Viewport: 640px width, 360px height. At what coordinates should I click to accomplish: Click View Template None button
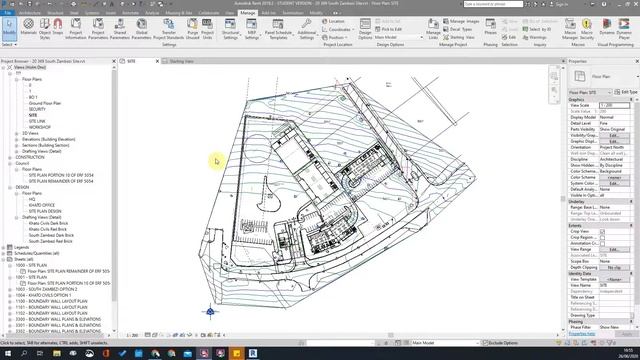(614, 280)
